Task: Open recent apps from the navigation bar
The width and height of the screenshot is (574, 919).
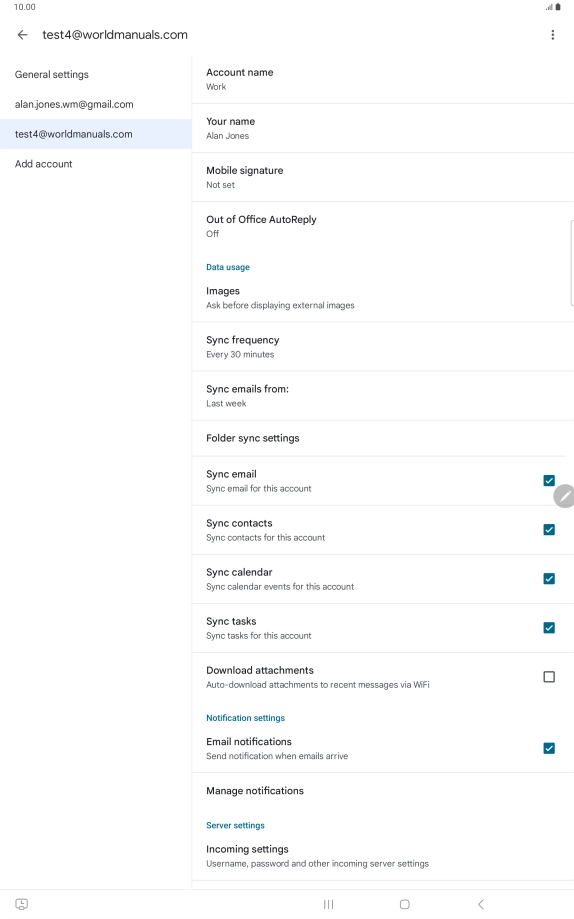Action: tap(328, 904)
